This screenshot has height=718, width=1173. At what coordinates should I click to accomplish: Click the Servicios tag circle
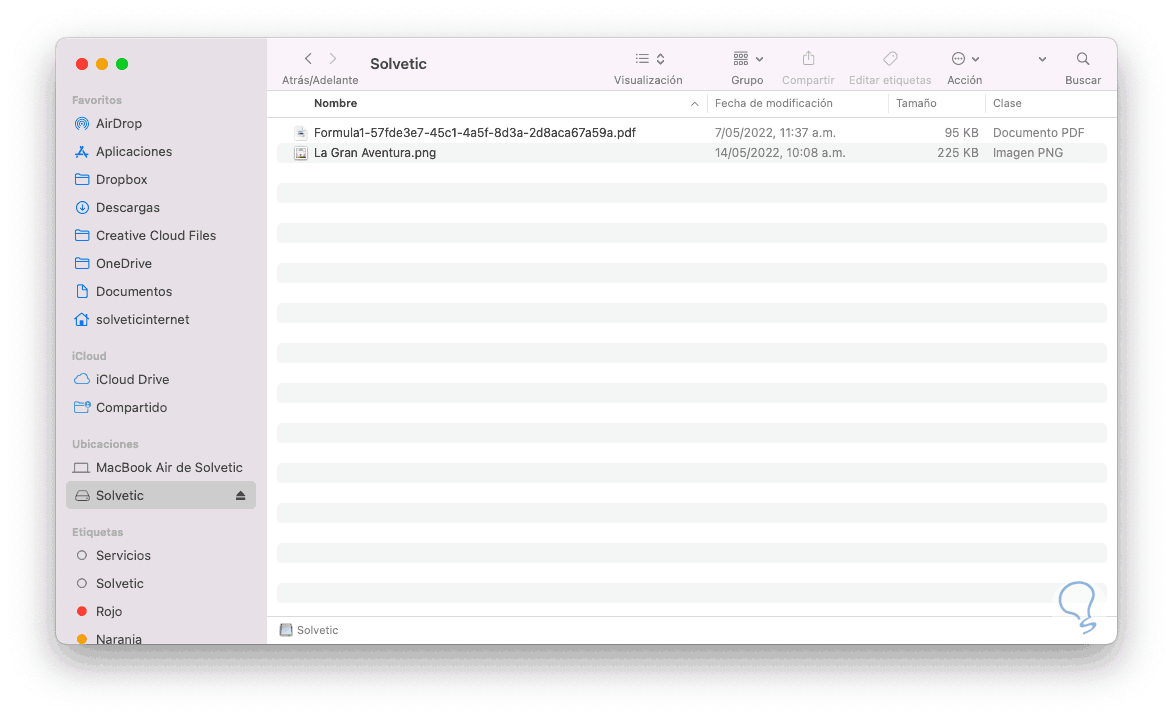tap(82, 556)
